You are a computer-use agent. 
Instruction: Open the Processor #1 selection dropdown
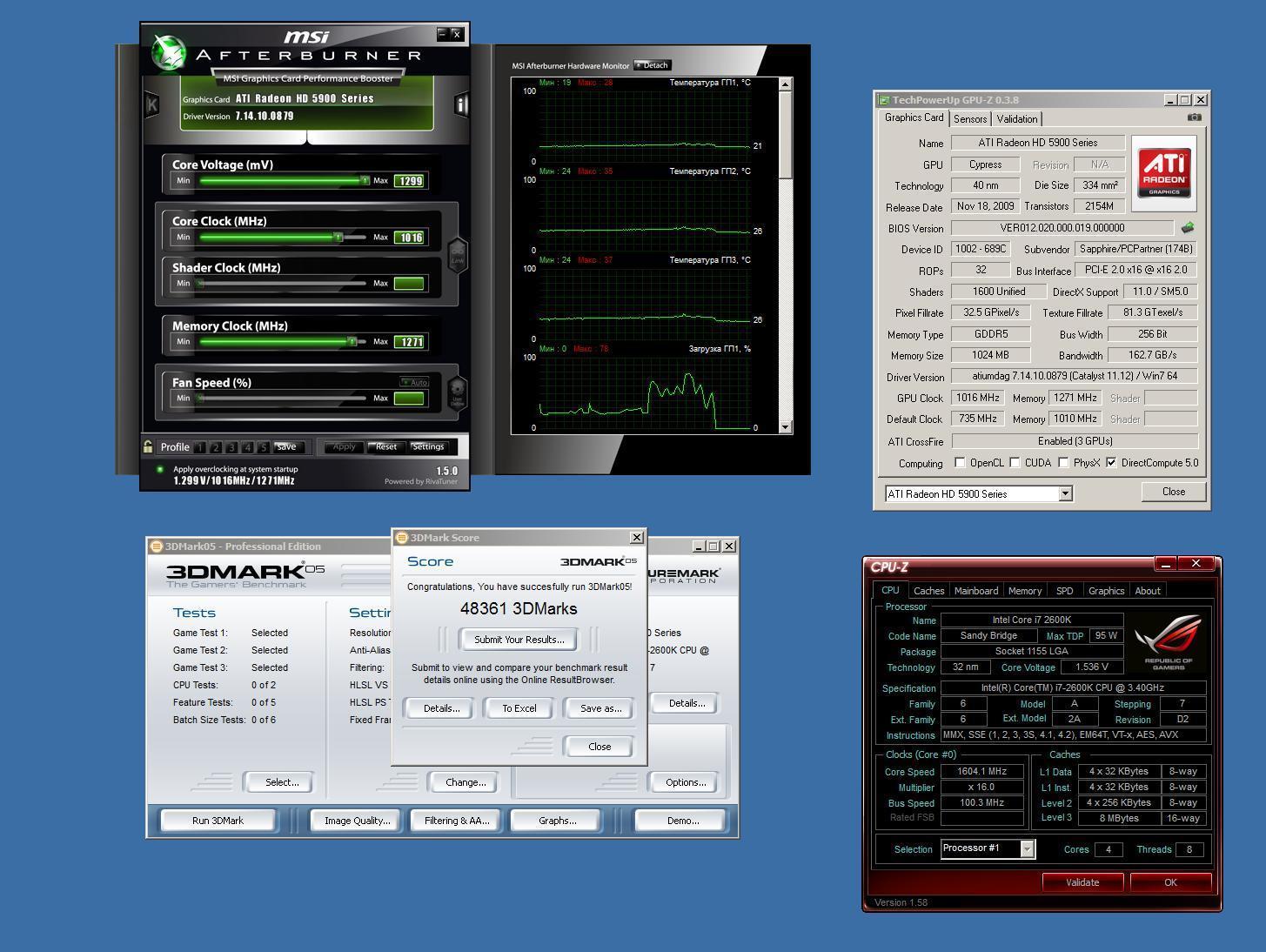click(1027, 849)
